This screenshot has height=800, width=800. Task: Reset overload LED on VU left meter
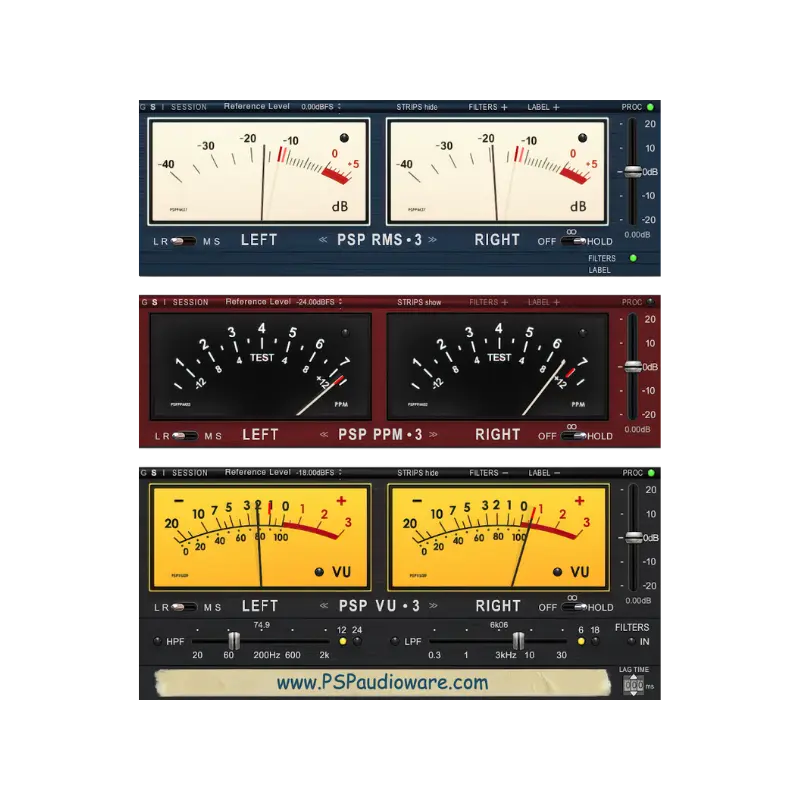click(319, 572)
